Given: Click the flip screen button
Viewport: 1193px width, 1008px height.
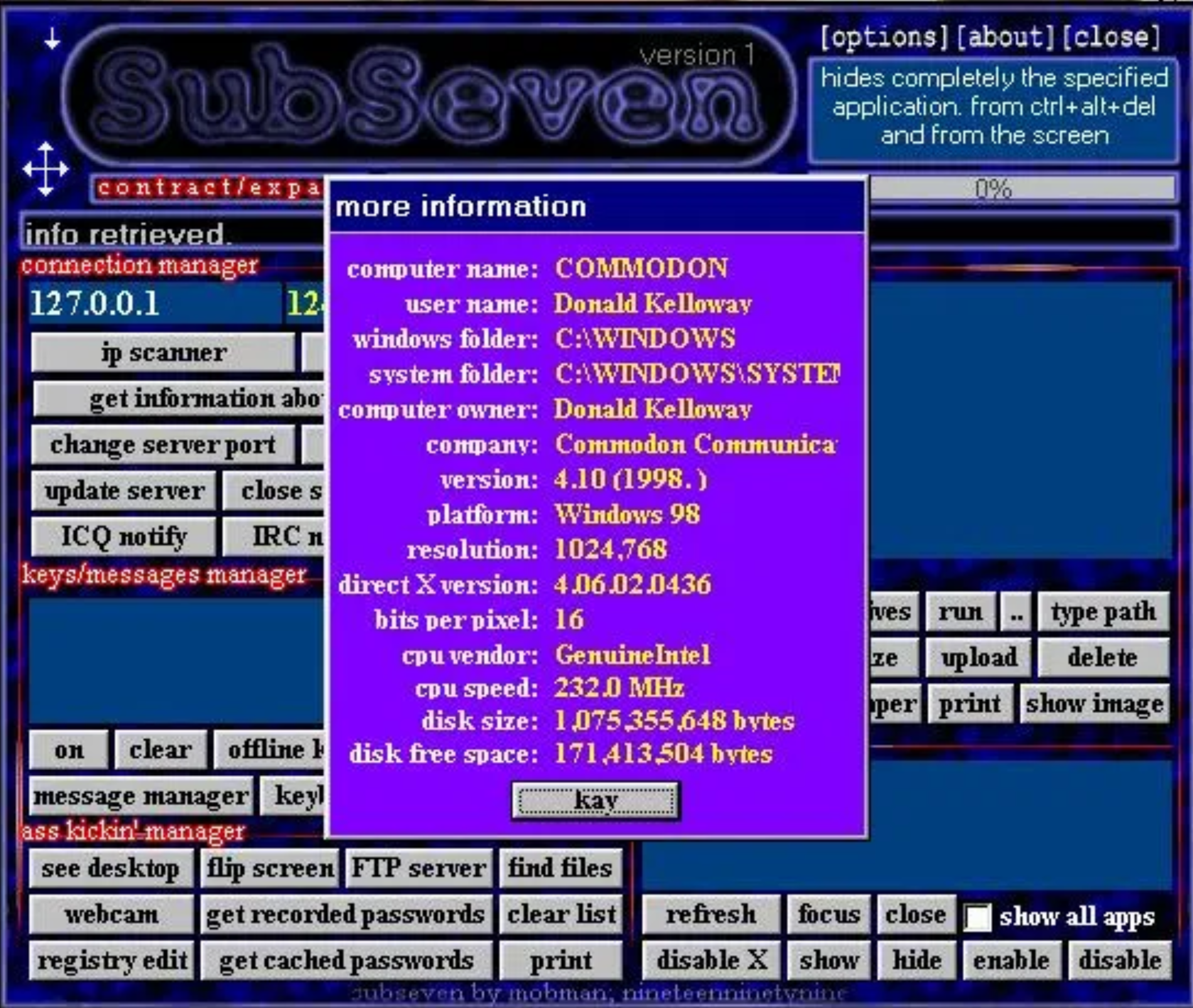Looking at the screenshot, I should click(x=270, y=869).
